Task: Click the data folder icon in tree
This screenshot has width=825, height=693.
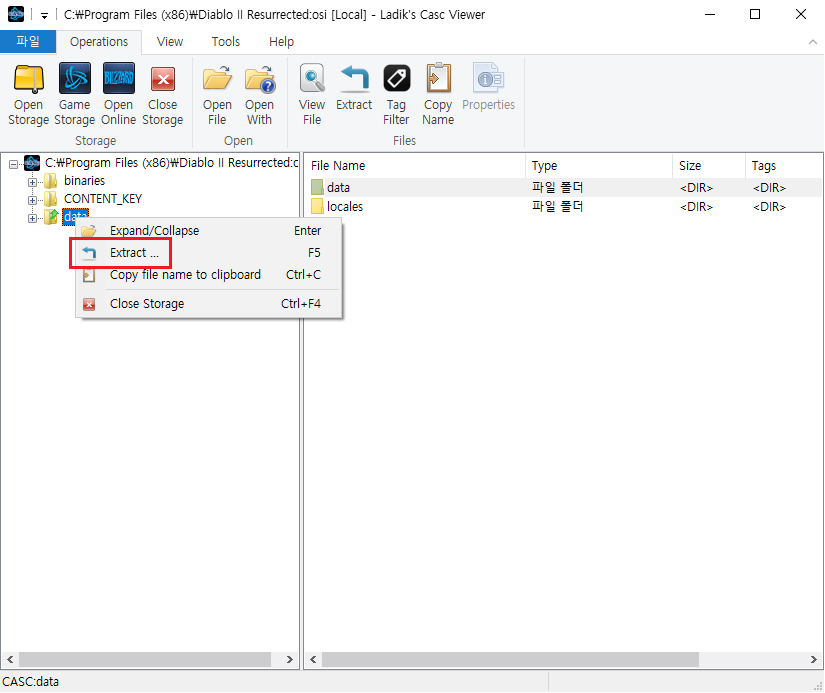Action: (x=51, y=217)
